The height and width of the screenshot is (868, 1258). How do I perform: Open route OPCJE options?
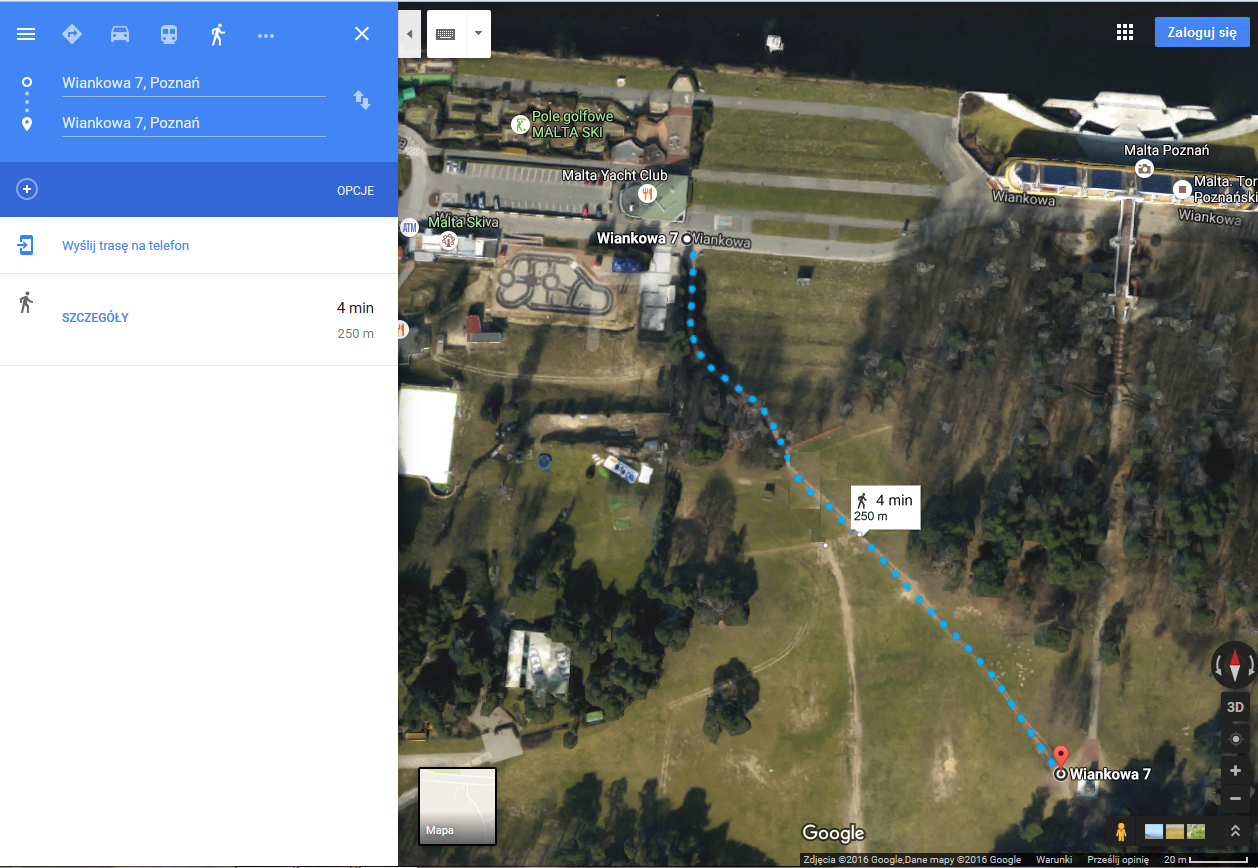tap(355, 190)
